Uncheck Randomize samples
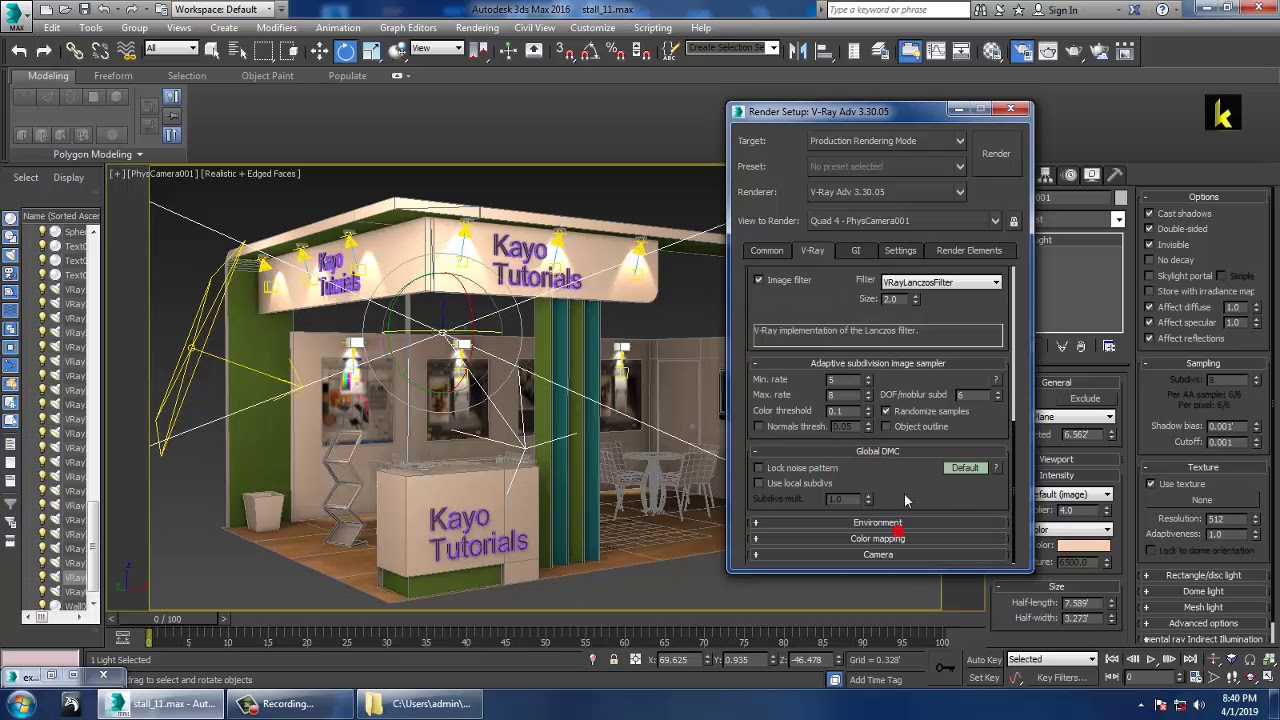The image size is (1280, 720). click(886, 411)
